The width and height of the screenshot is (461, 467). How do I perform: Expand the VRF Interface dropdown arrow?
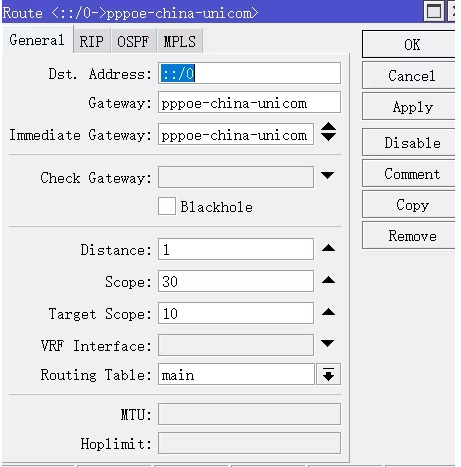coord(327,343)
